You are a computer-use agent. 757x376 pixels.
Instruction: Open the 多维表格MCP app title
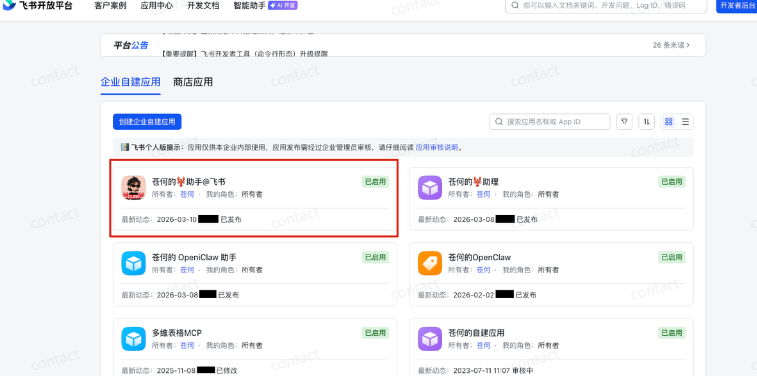[177, 333]
